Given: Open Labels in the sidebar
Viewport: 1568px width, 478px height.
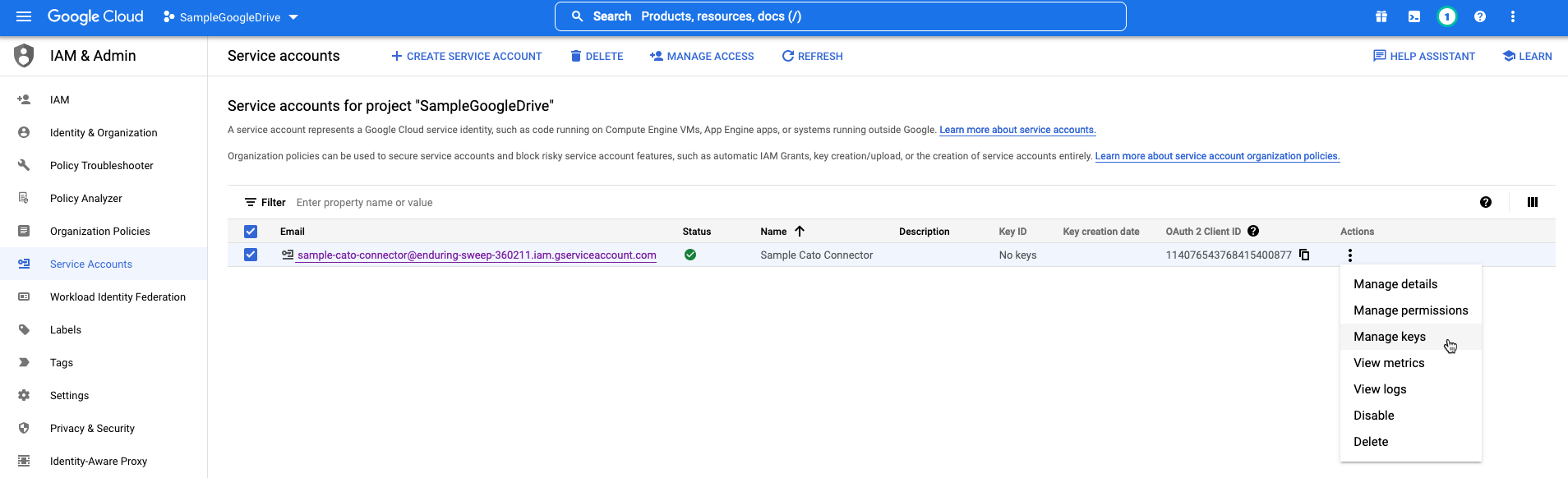Looking at the screenshot, I should 104,329.
